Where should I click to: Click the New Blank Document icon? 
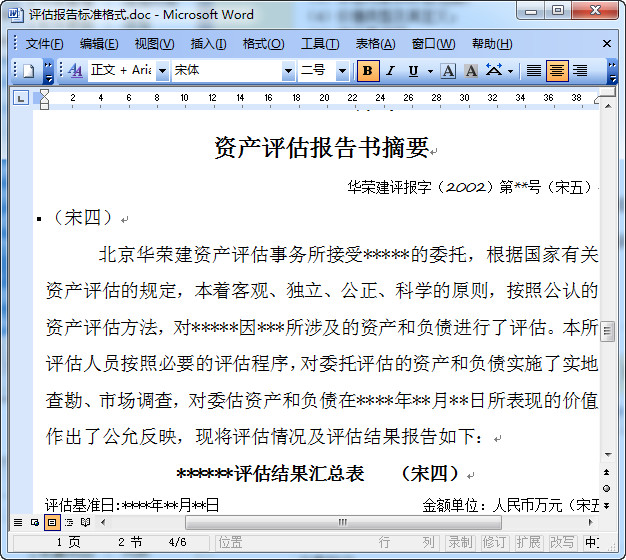click(29, 71)
